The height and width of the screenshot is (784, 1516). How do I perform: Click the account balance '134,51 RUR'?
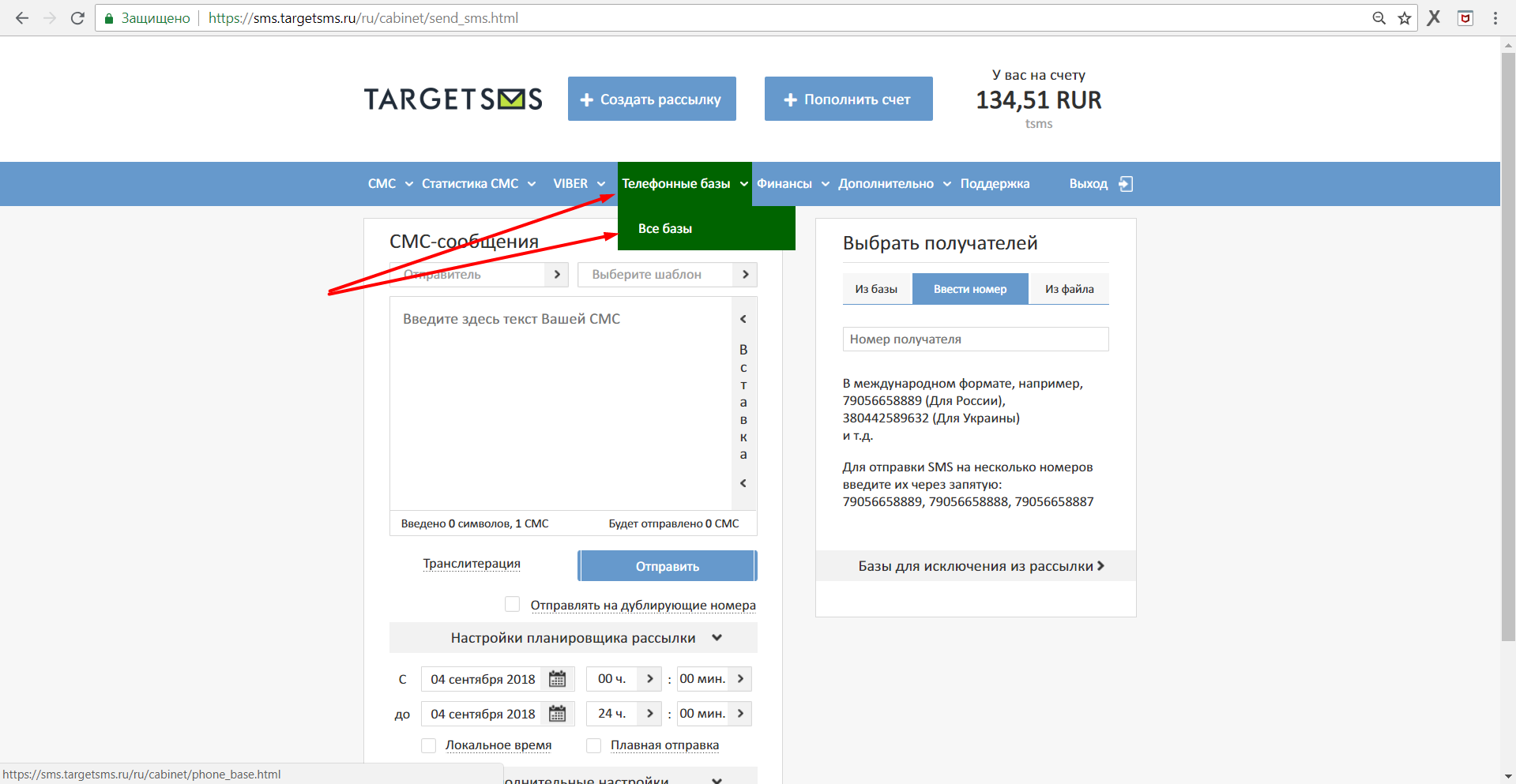click(x=1038, y=100)
